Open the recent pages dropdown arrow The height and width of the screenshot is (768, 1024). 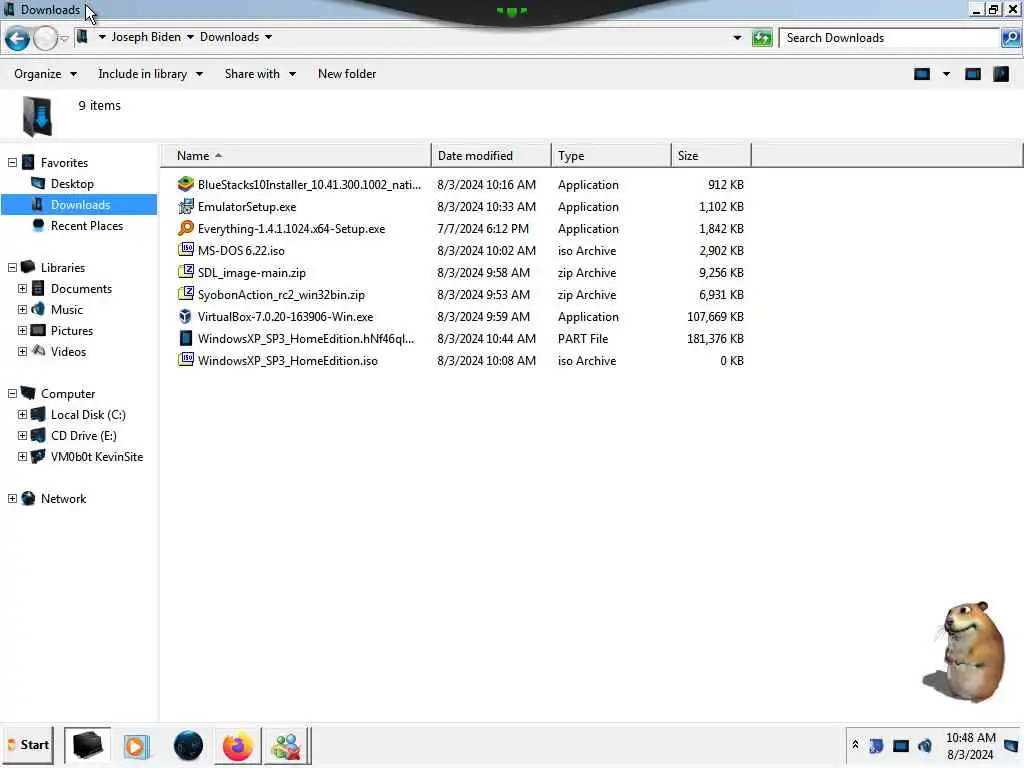[64, 39]
